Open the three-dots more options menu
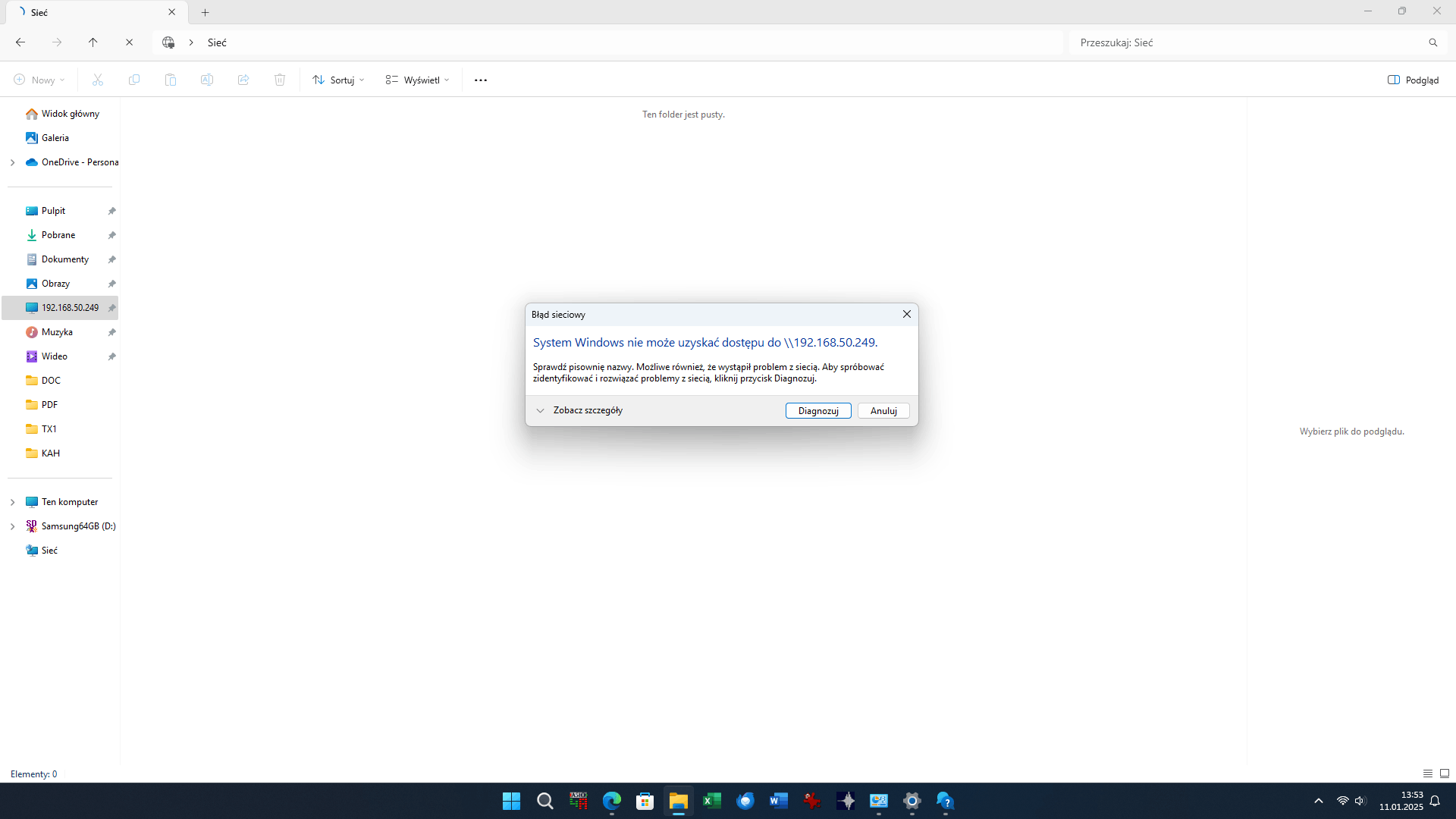Viewport: 1456px width, 819px height. pyautogui.click(x=480, y=80)
